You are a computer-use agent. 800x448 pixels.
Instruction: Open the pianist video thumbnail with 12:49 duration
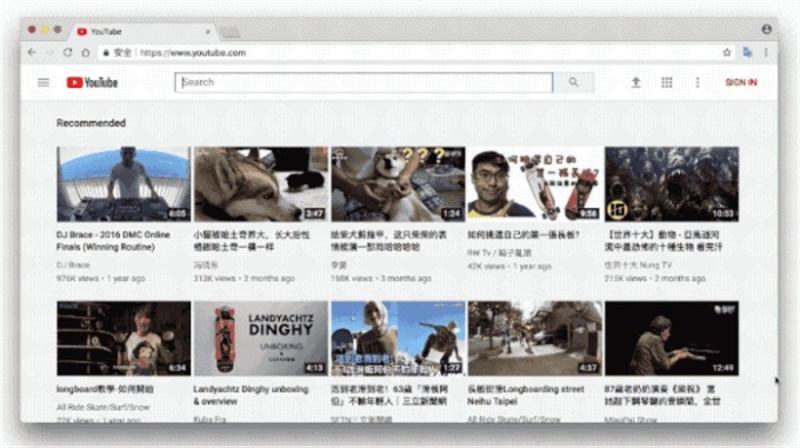(x=671, y=338)
